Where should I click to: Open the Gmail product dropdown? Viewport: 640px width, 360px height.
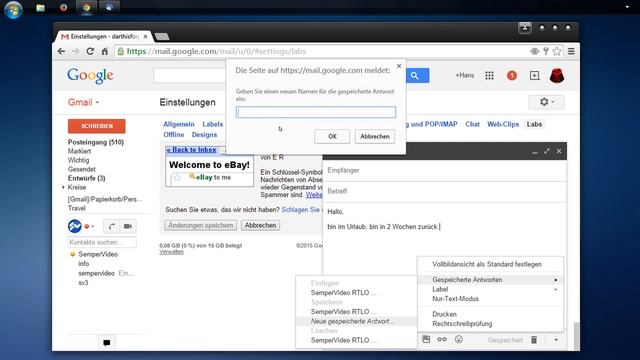(84, 102)
